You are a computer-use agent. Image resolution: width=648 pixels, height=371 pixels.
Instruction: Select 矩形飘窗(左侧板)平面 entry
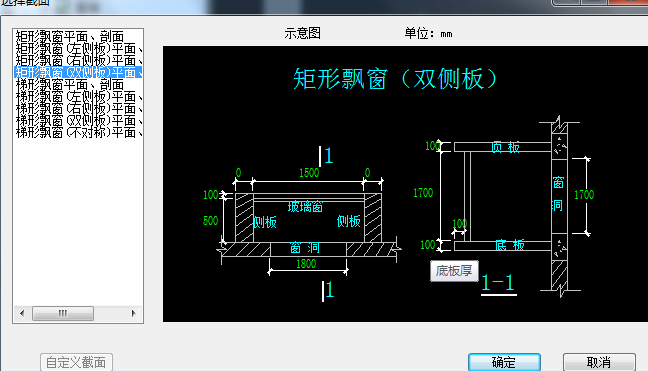[79, 48]
